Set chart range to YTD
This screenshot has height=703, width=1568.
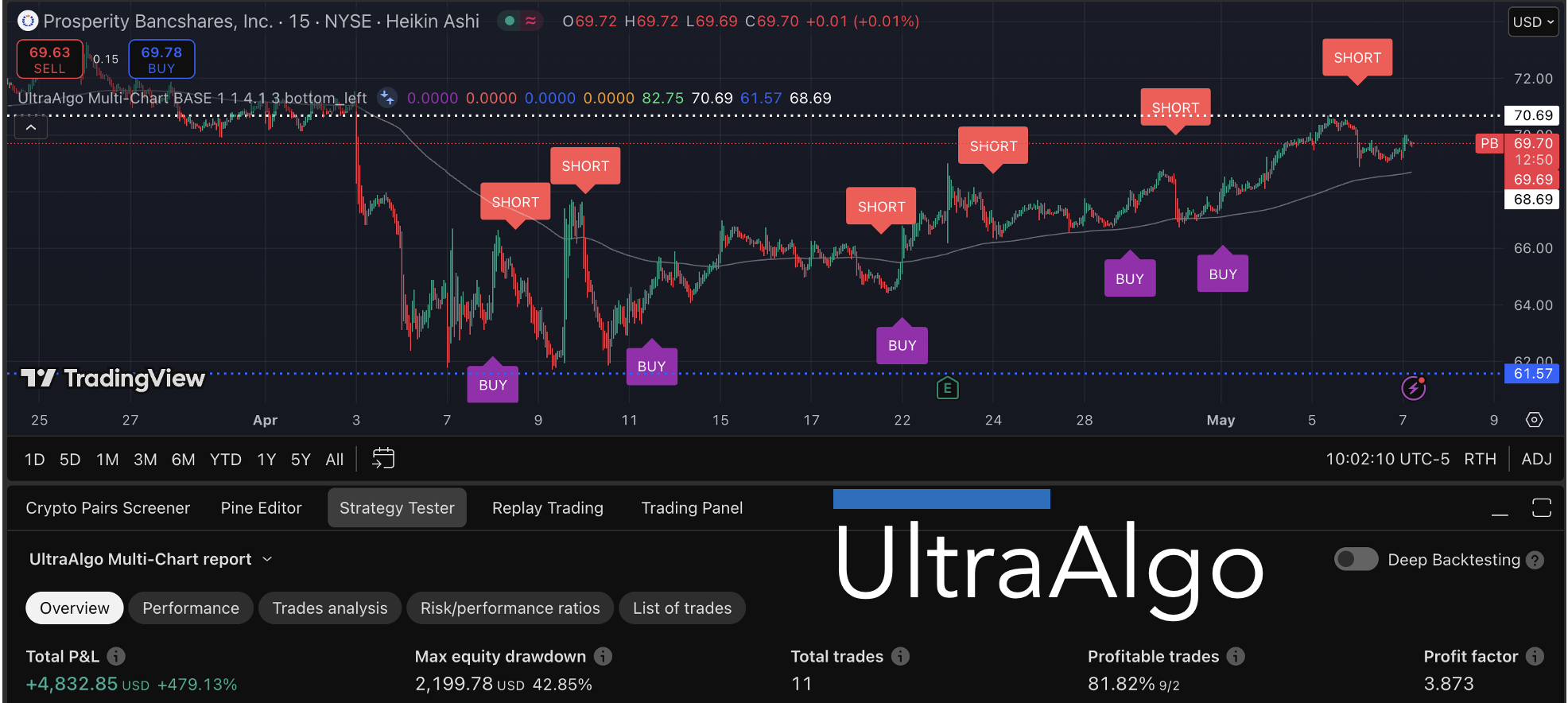(226, 460)
